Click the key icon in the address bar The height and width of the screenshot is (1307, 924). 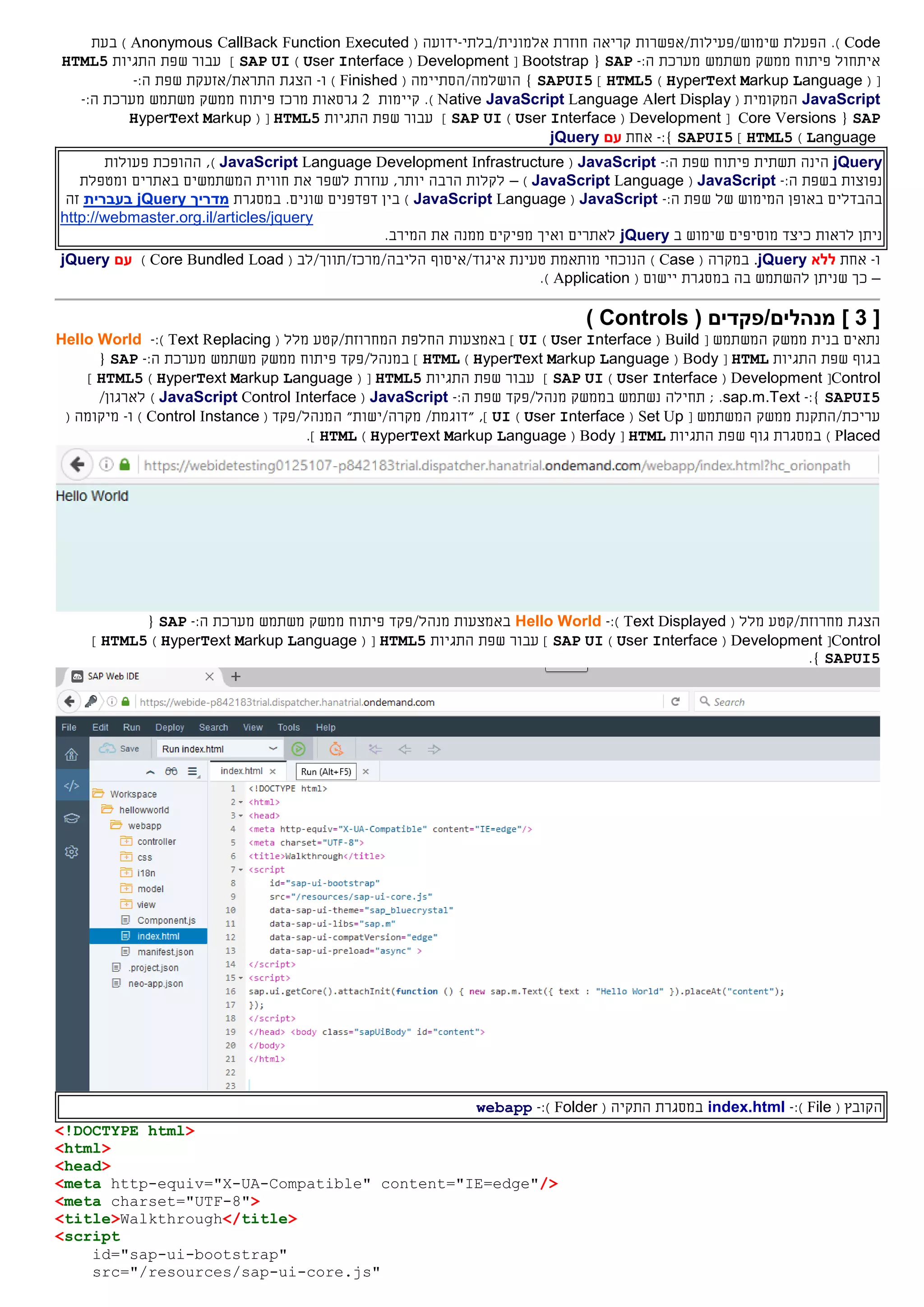pos(91,701)
